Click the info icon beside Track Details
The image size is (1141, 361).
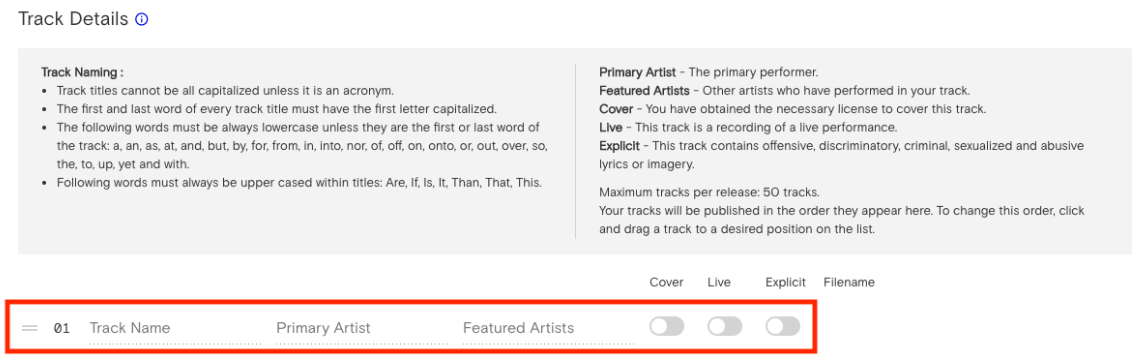(142, 20)
